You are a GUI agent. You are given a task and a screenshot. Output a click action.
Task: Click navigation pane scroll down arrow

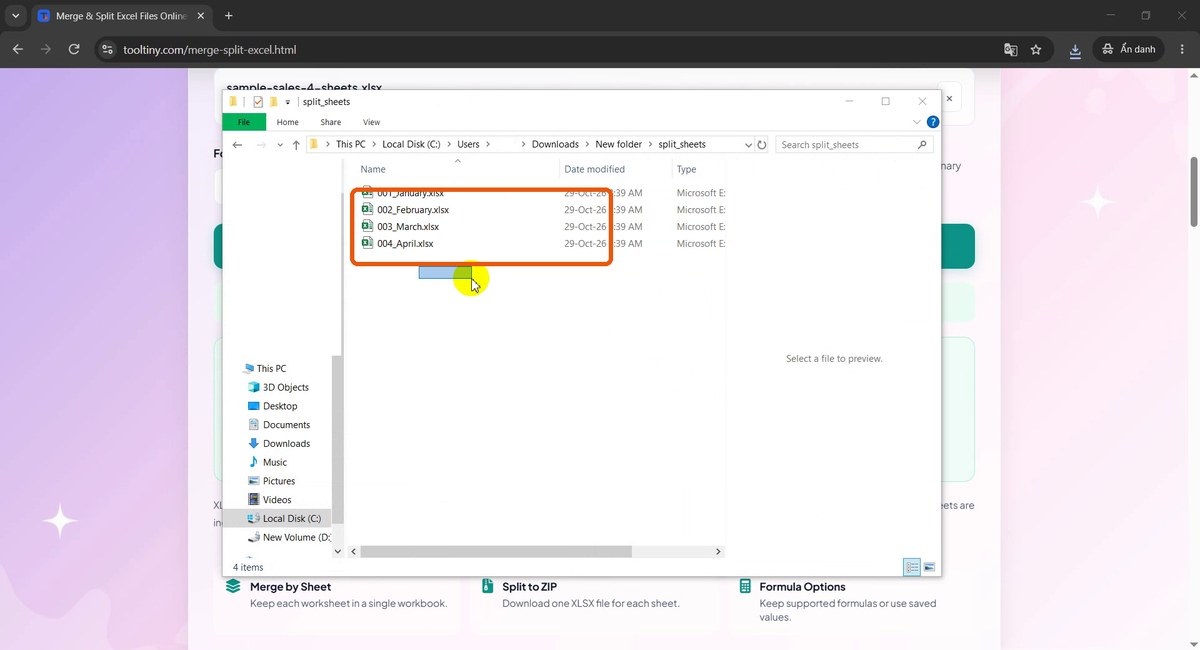pos(337,551)
